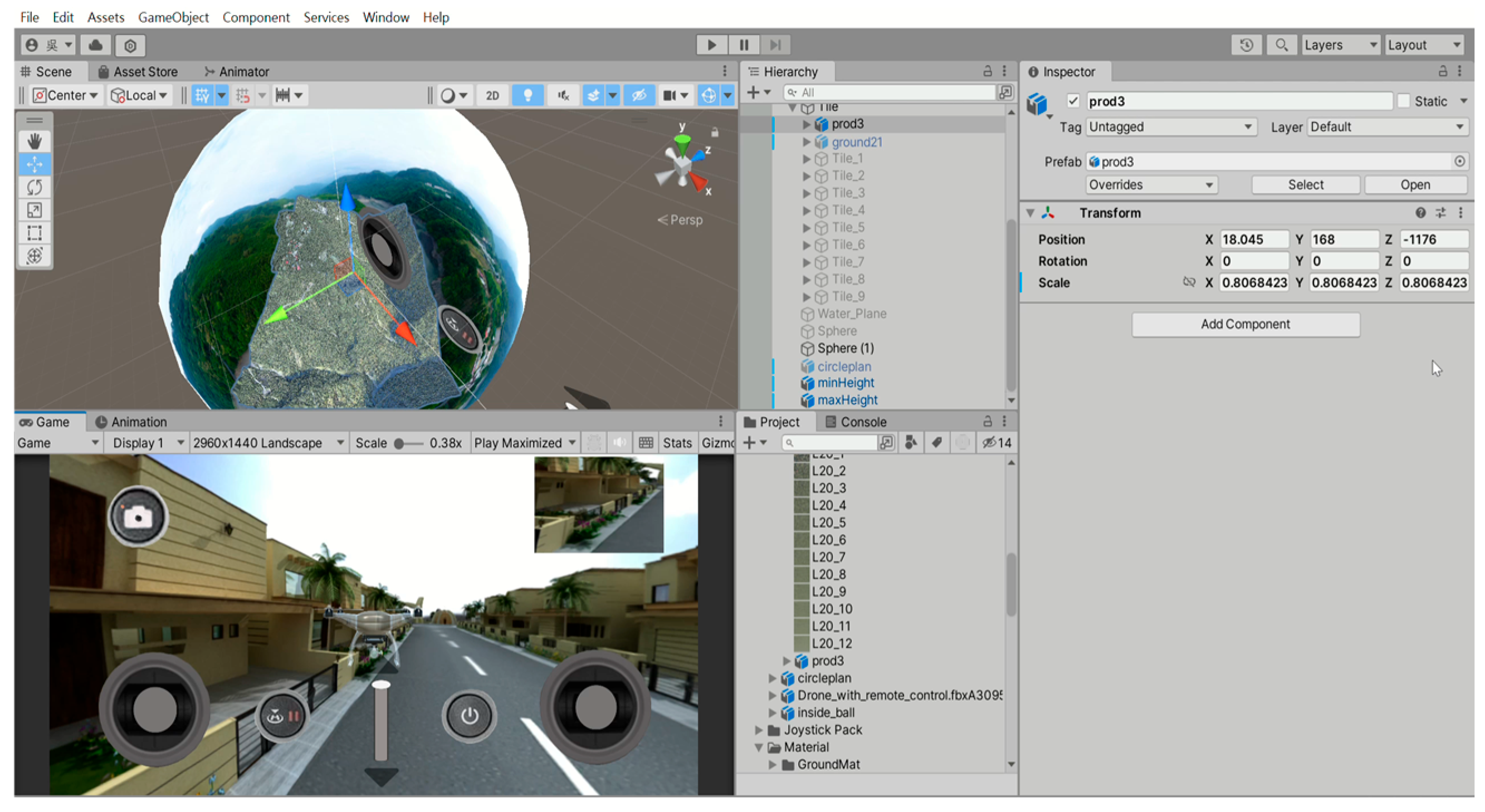Select the Rect Transform tool
This screenshot has width=1485, height=812.
35,233
